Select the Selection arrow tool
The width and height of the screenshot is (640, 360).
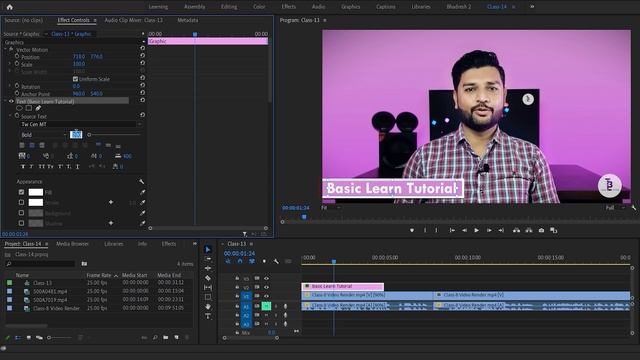208,249
